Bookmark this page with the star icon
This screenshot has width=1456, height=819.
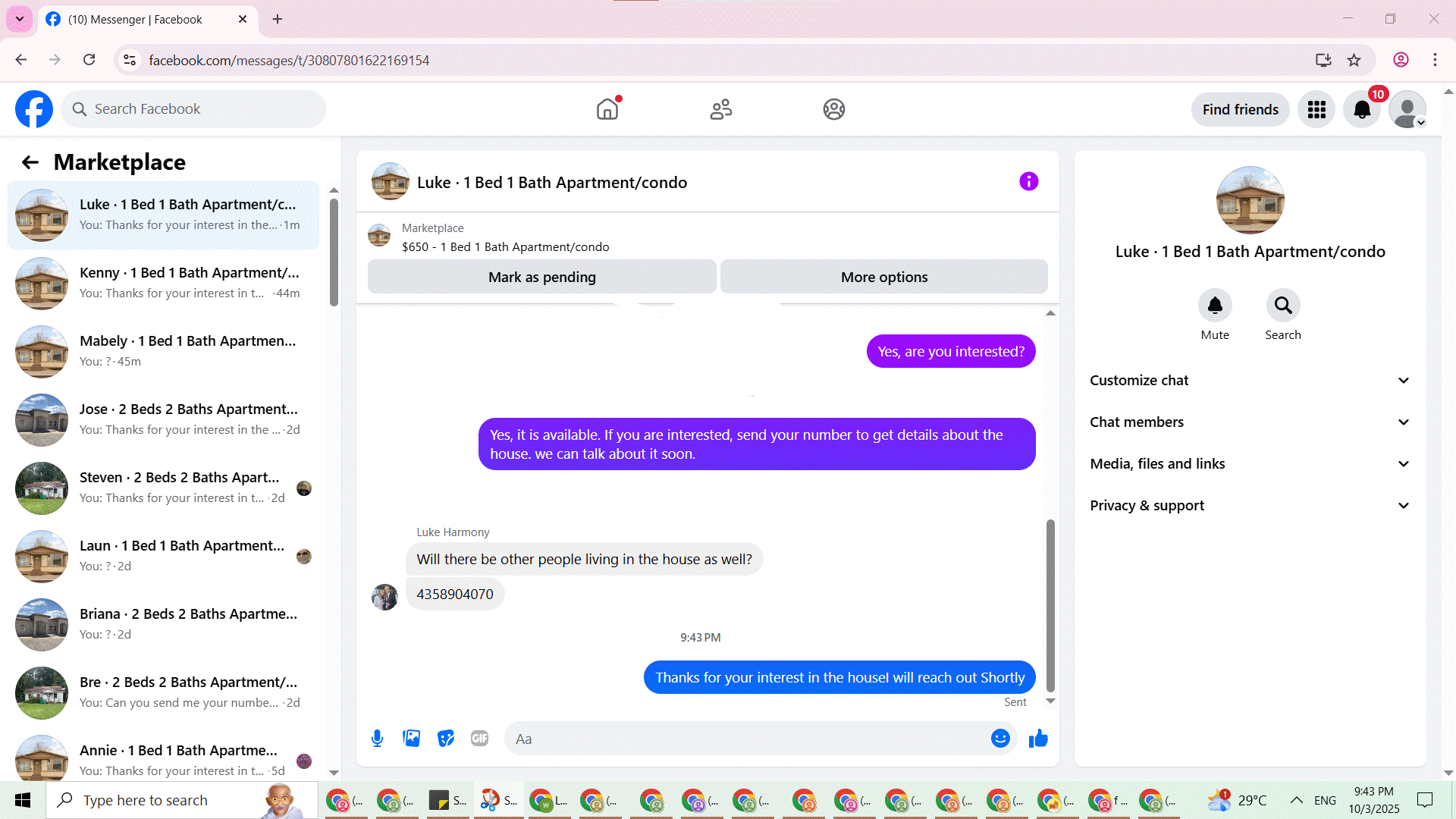coord(1354,60)
